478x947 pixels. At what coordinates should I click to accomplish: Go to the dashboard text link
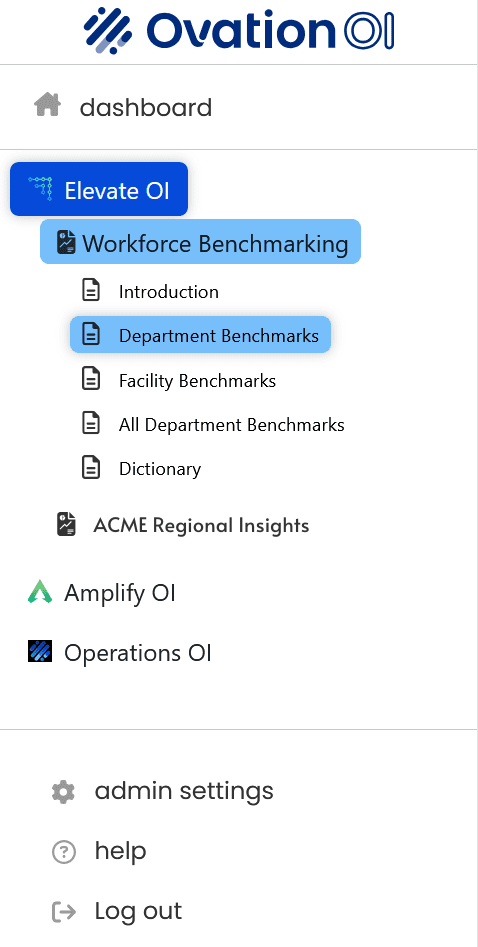146,108
